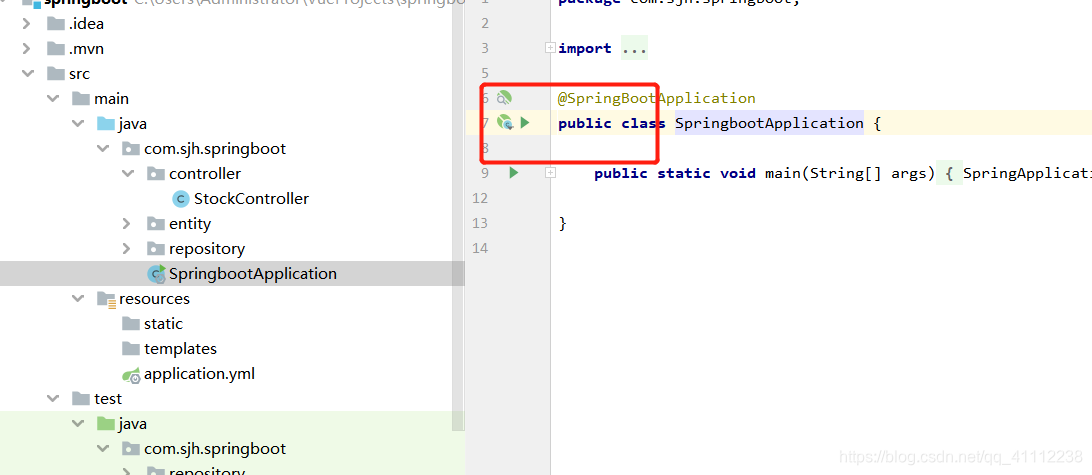Click the project tree vertical scrollbar
Image resolution: width=1092 pixels, height=475 pixels.
pyautogui.click(x=458, y=216)
